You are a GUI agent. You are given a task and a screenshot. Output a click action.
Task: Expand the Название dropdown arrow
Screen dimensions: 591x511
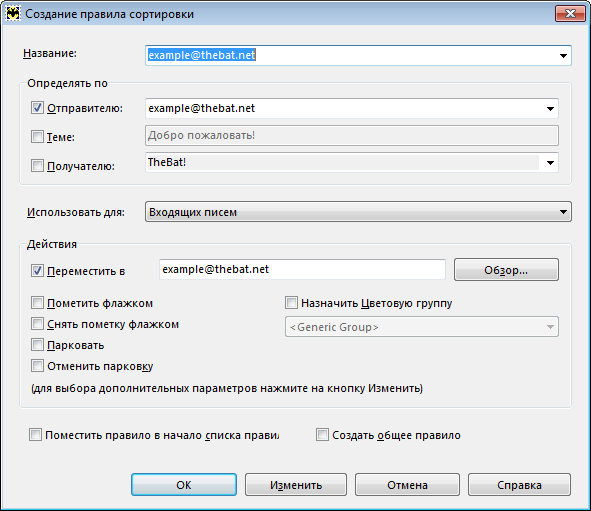pyautogui.click(x=563, y=55)
